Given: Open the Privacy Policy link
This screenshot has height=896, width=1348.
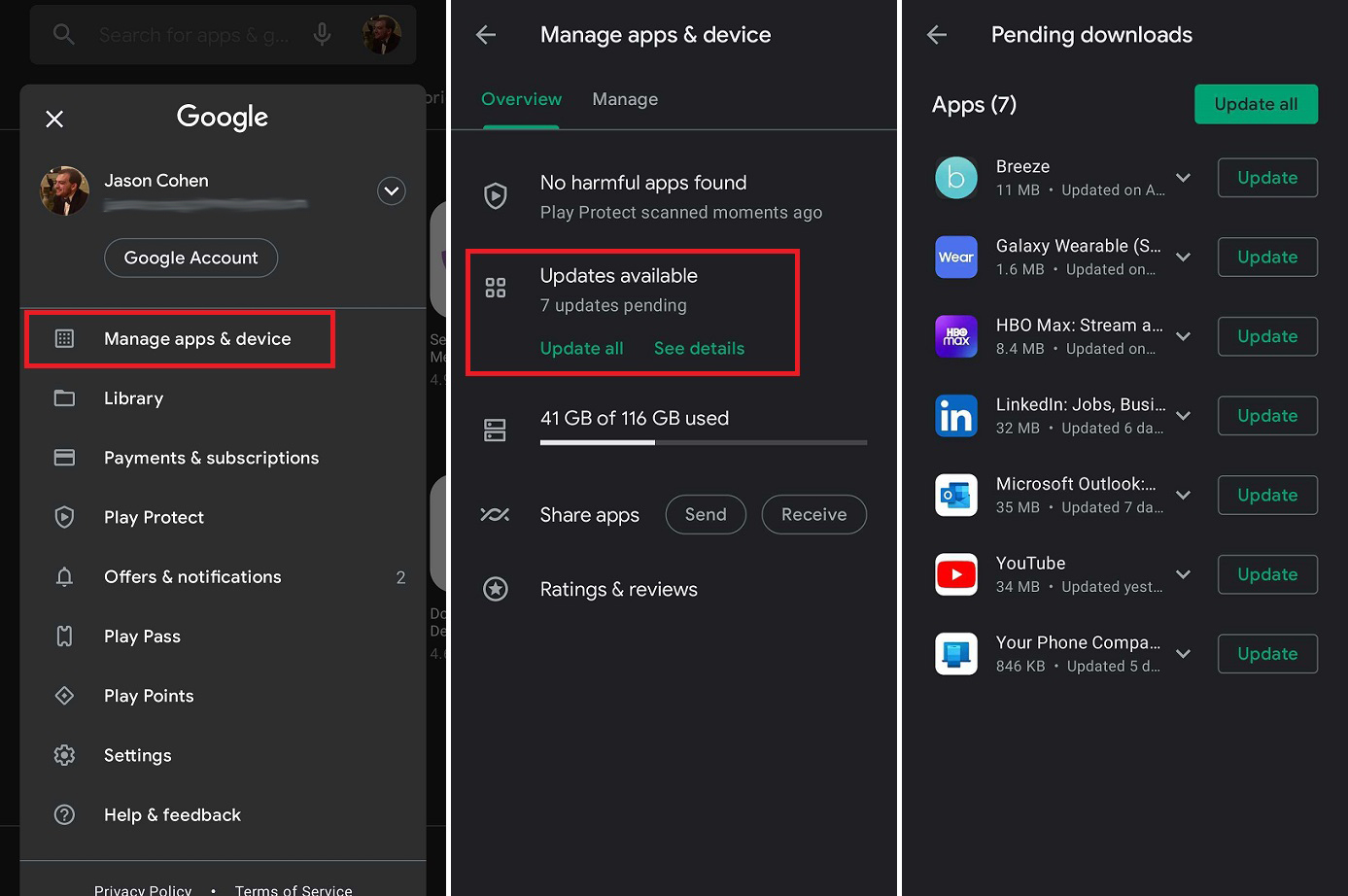Looking at the screenshot, I should (143, 889).
